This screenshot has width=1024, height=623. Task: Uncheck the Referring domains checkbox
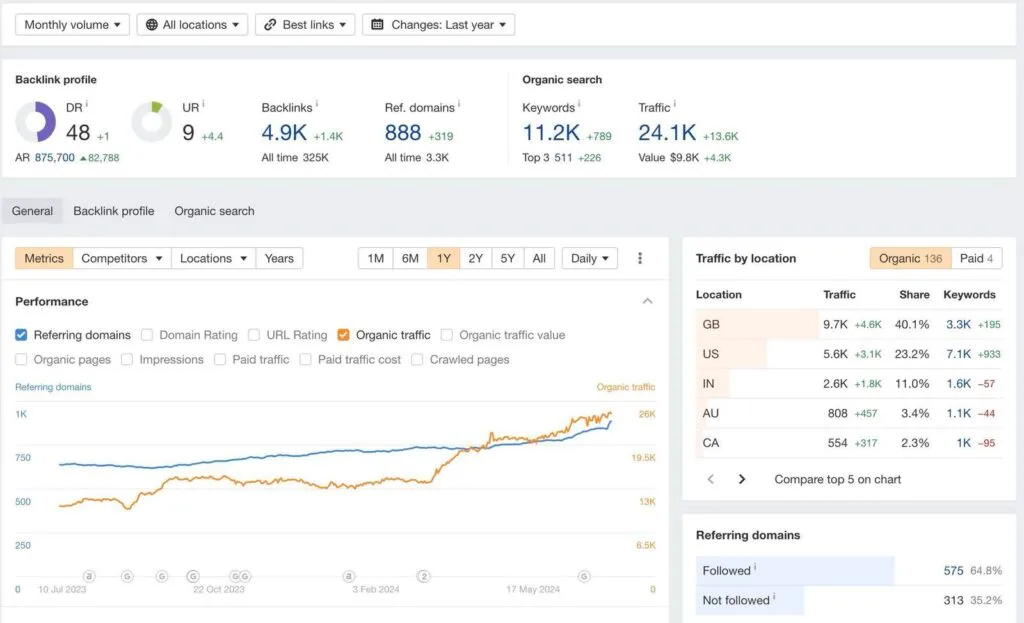(x=22, y=335)
